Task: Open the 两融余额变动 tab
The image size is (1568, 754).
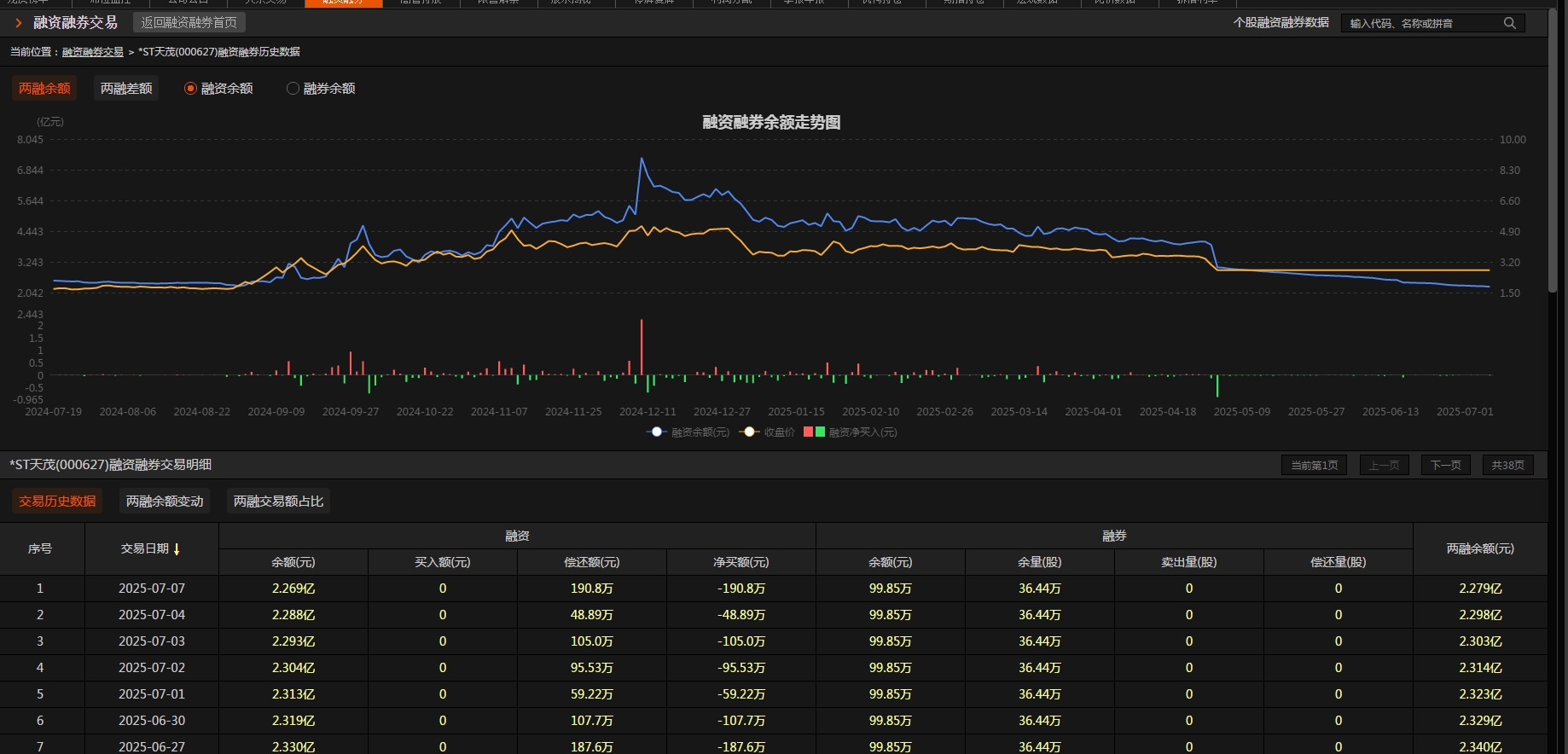Action: [x=165, y=502]
